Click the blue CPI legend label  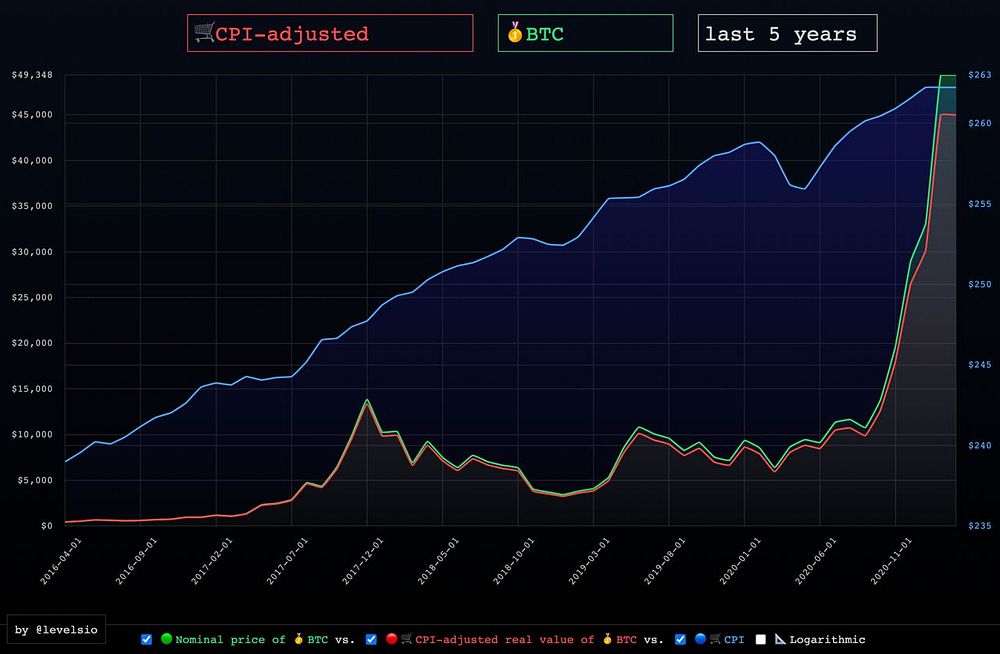(x=734, y=639)
